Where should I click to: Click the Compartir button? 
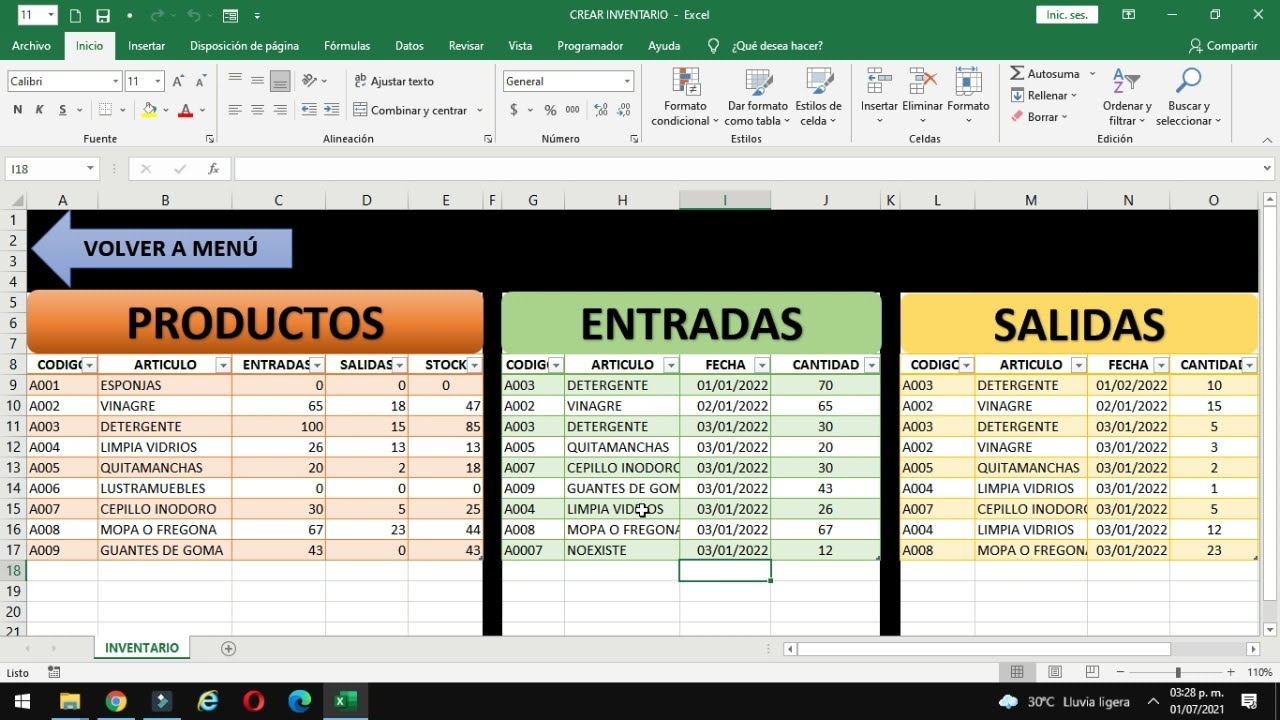pyautogui.click(x=1223, y=46)
